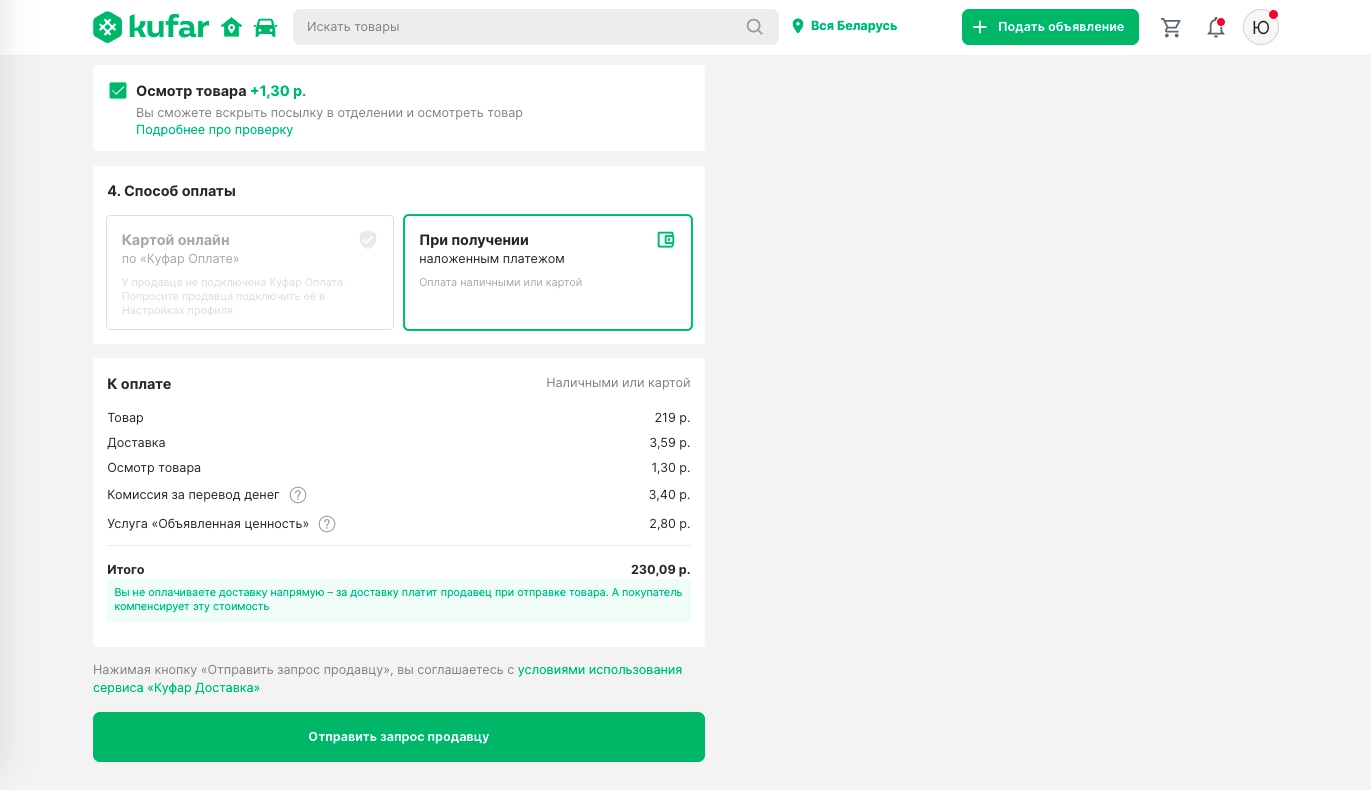This screenshot has height=790, width=1371.
Task: Click the wallet icon in payment card
Action: (666, 240)
